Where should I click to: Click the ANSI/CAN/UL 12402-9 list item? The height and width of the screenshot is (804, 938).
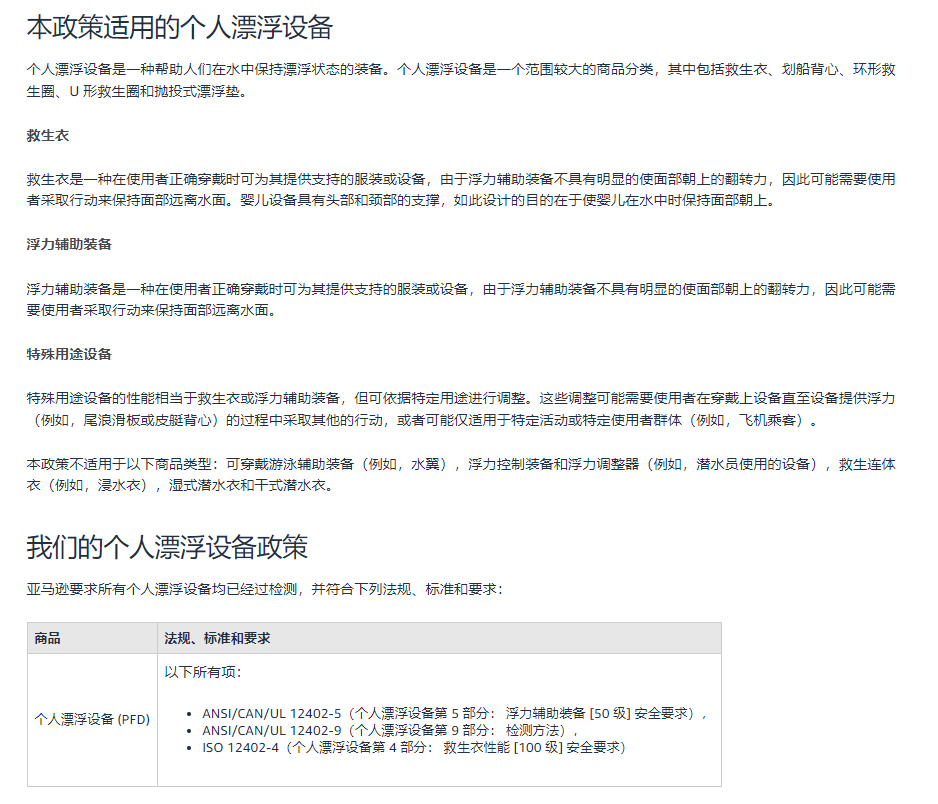point(390,730)
